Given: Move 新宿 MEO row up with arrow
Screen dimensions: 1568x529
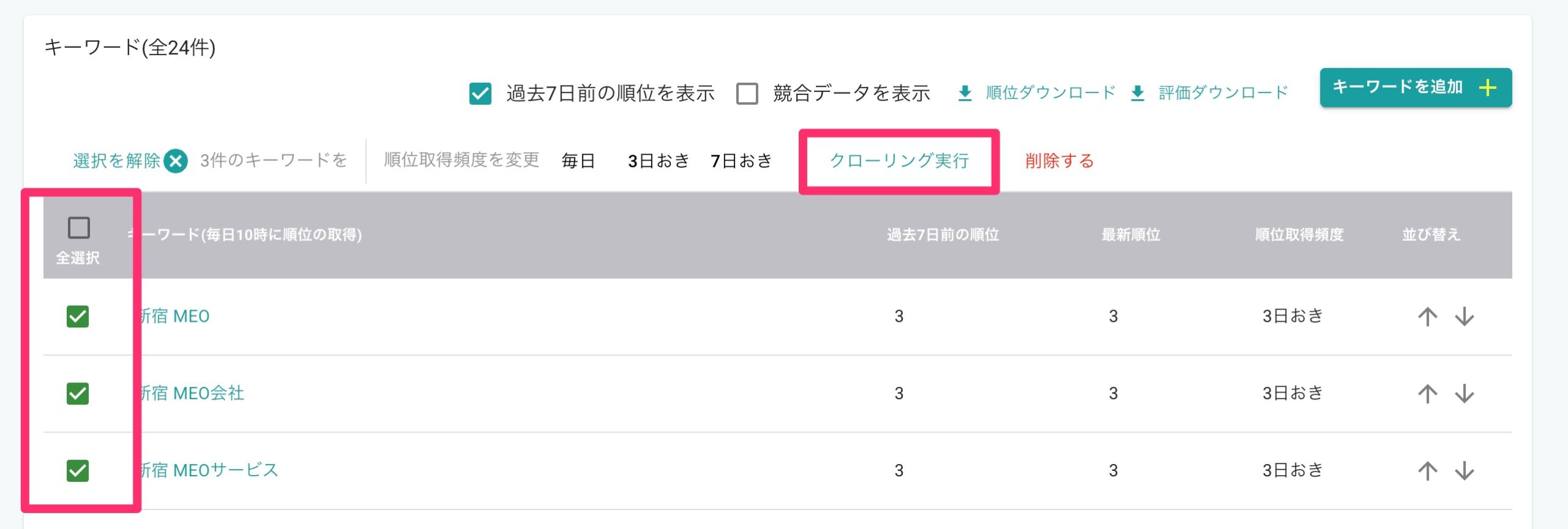Looking at the screenshot, I should [1427, 316].
